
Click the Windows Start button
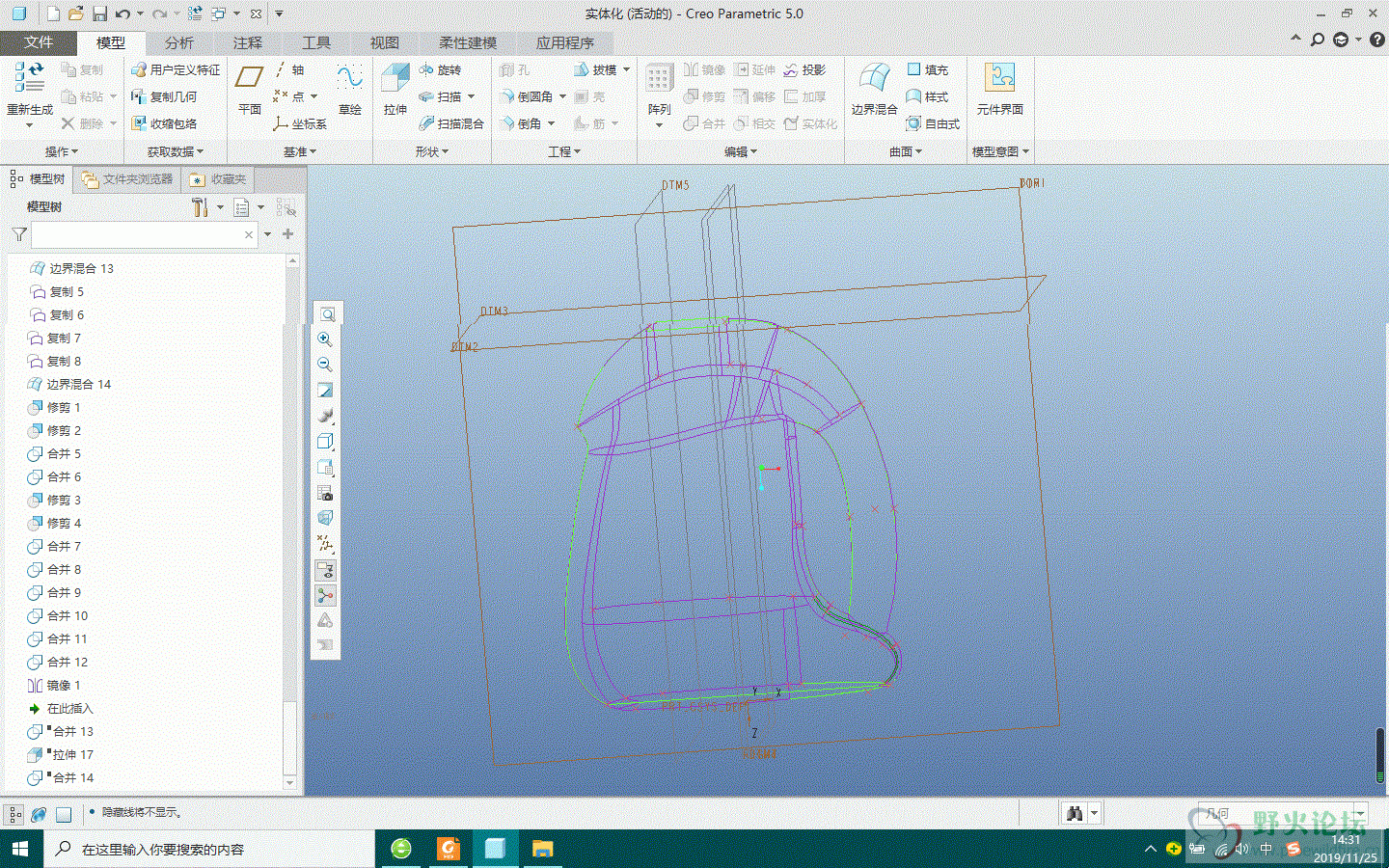pyautogui.click(x=19, y=849)
